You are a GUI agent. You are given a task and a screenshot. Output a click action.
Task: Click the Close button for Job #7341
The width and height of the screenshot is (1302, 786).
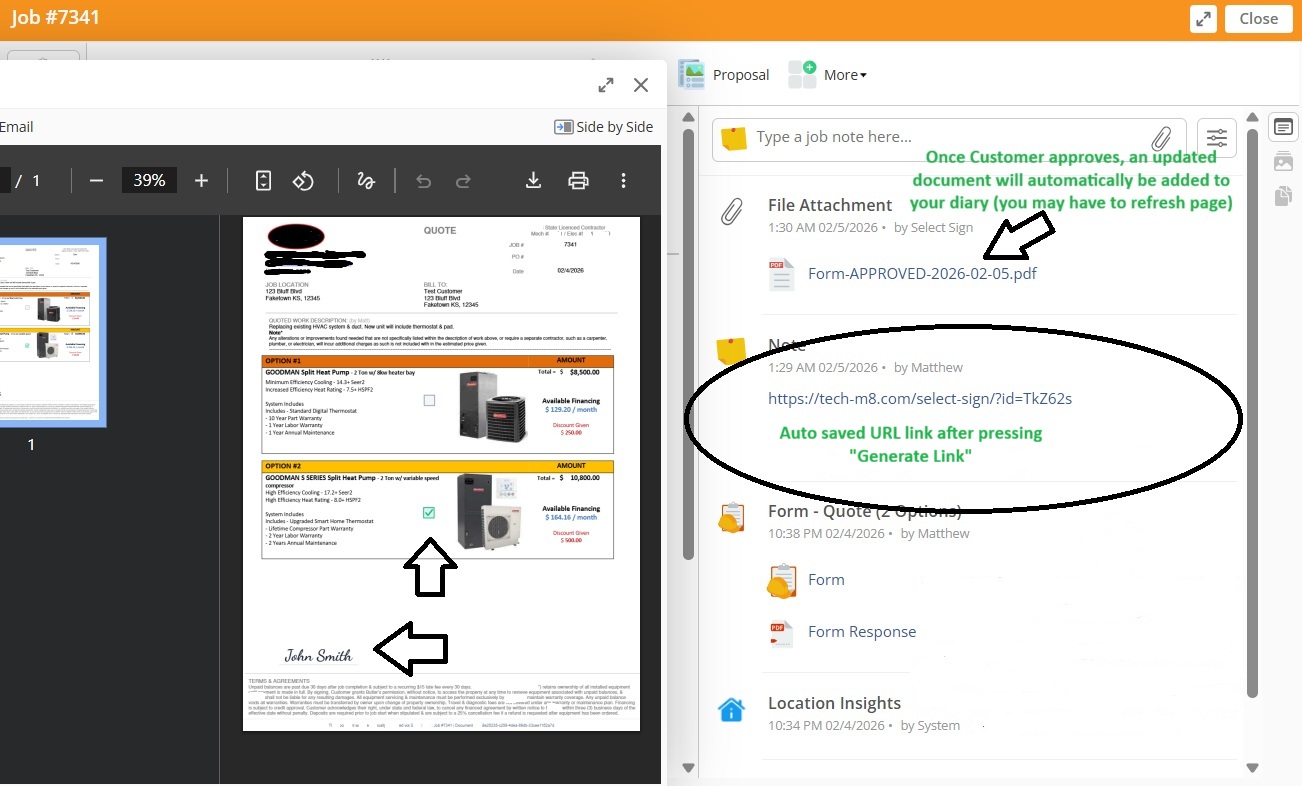coord(1258,19)
